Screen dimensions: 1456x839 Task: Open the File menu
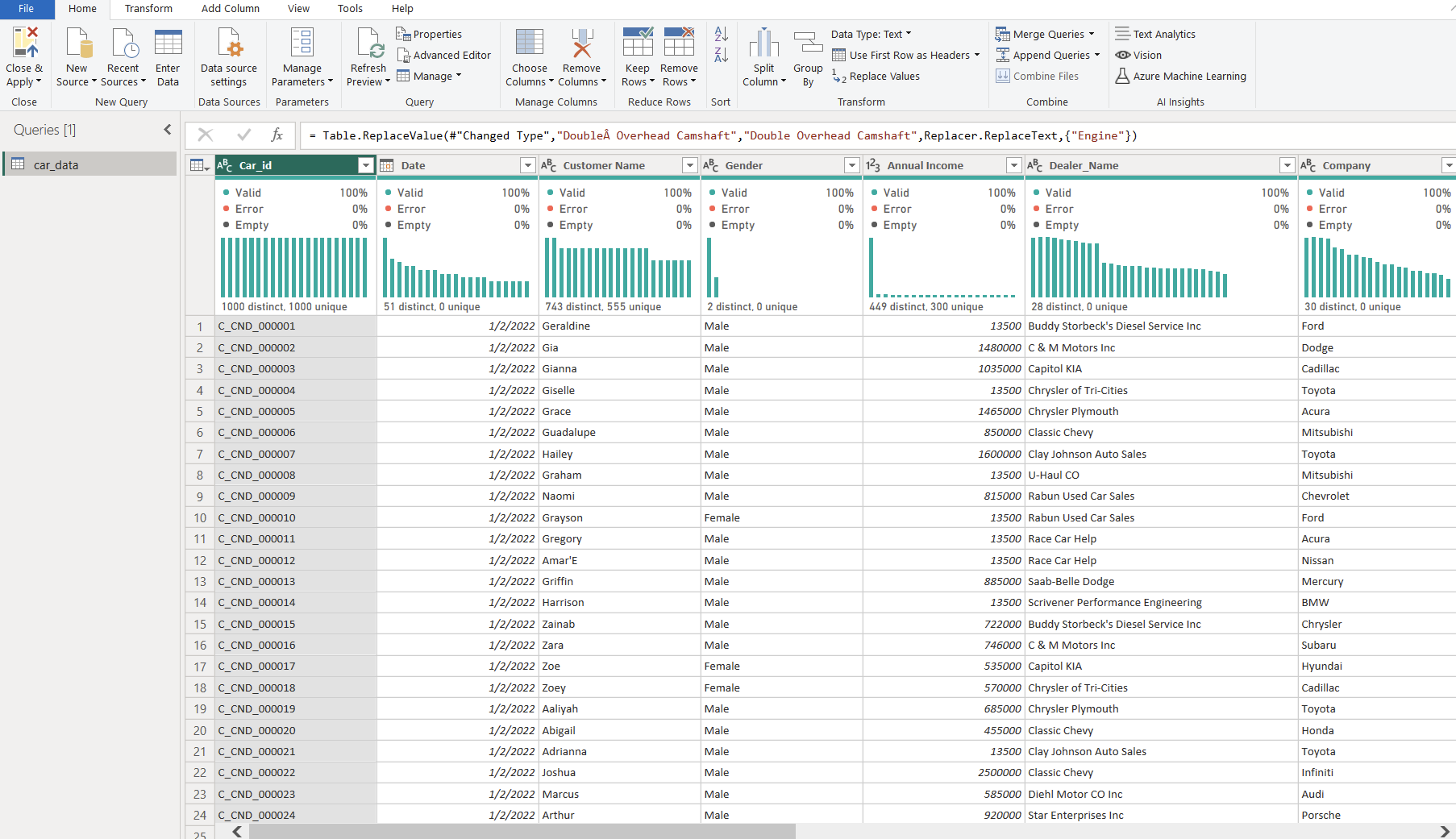(x=27, y=9)
